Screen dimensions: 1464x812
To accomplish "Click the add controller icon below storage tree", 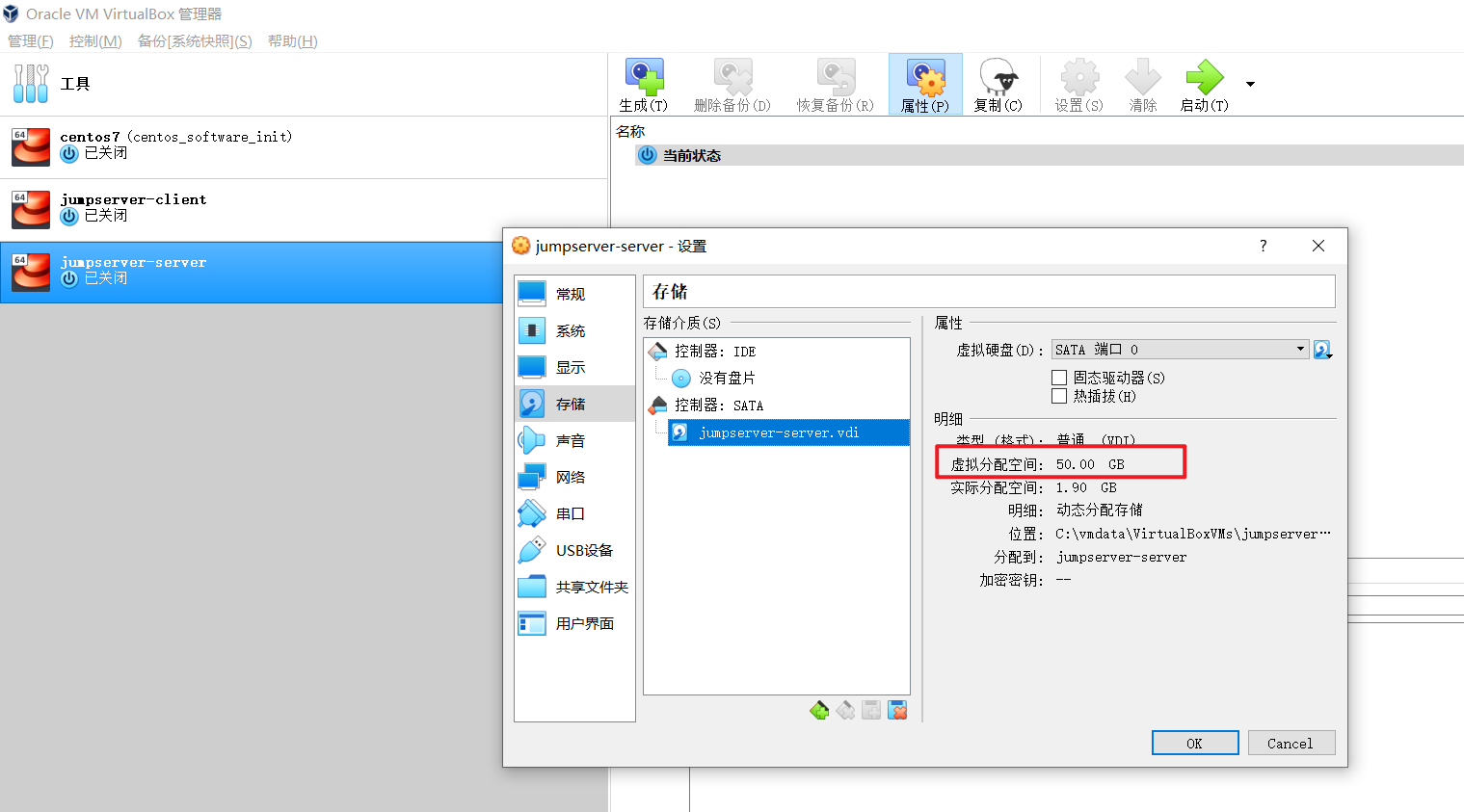I will pyautogui.click(x=819, y=711).
